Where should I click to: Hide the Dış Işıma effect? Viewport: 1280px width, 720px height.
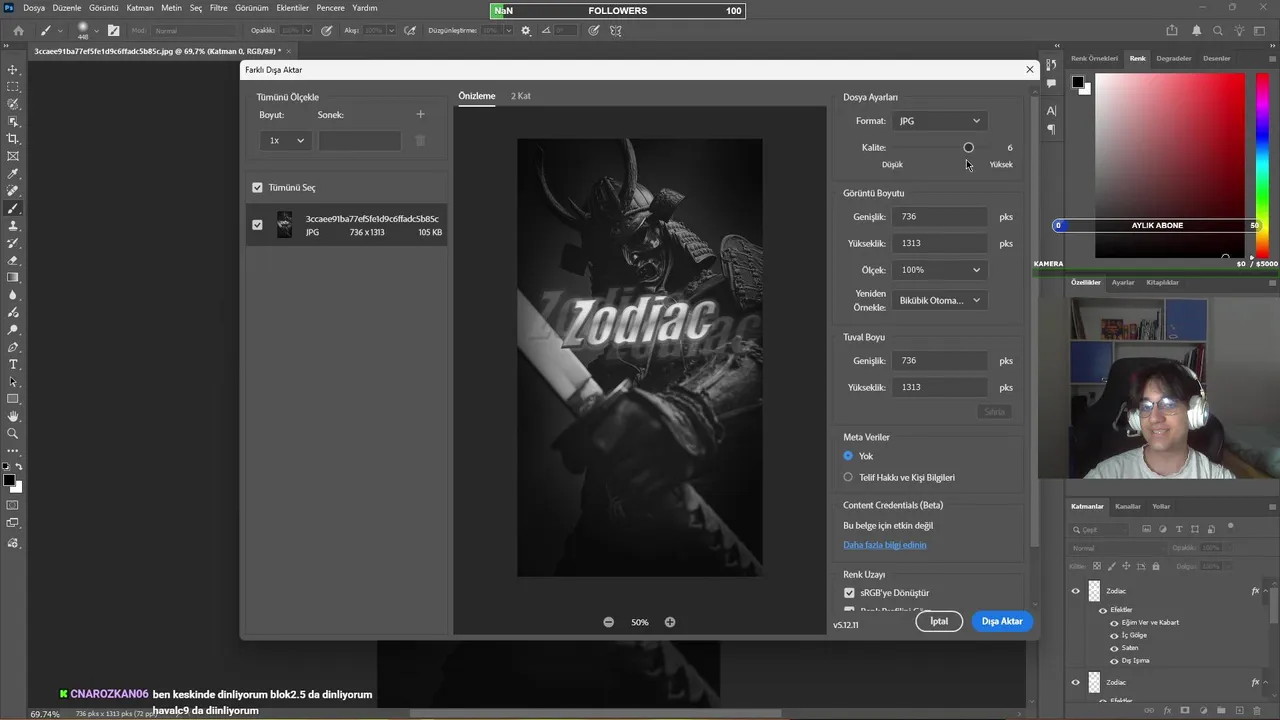[x=1114, y=661]
